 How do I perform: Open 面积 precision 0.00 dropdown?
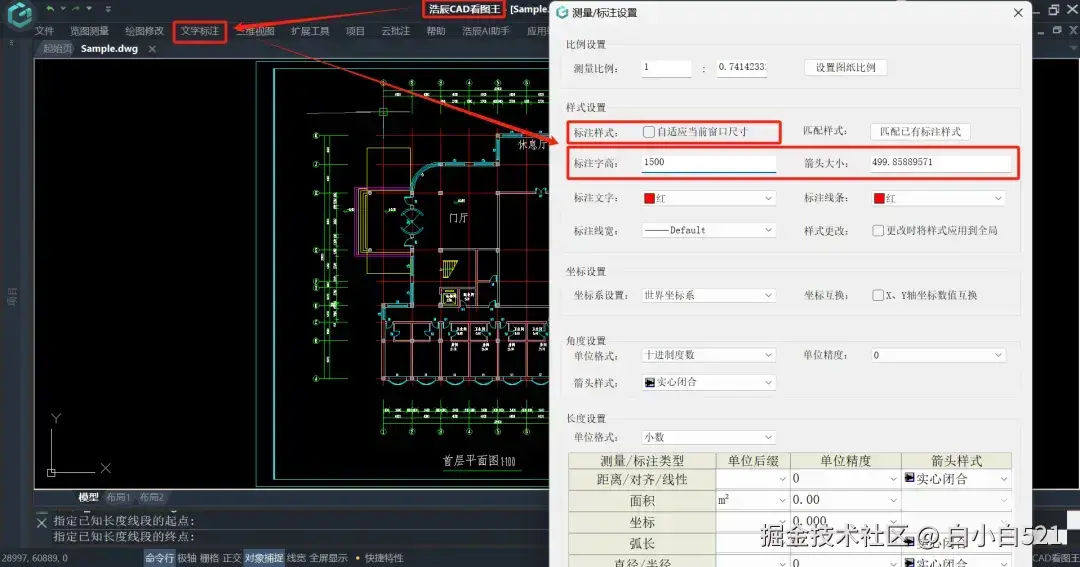(846, 500)
